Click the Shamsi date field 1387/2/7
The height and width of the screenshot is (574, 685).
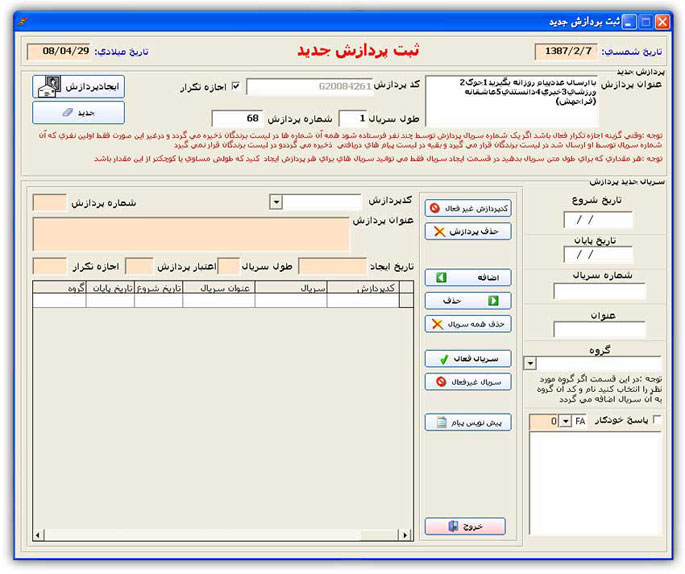566,52
